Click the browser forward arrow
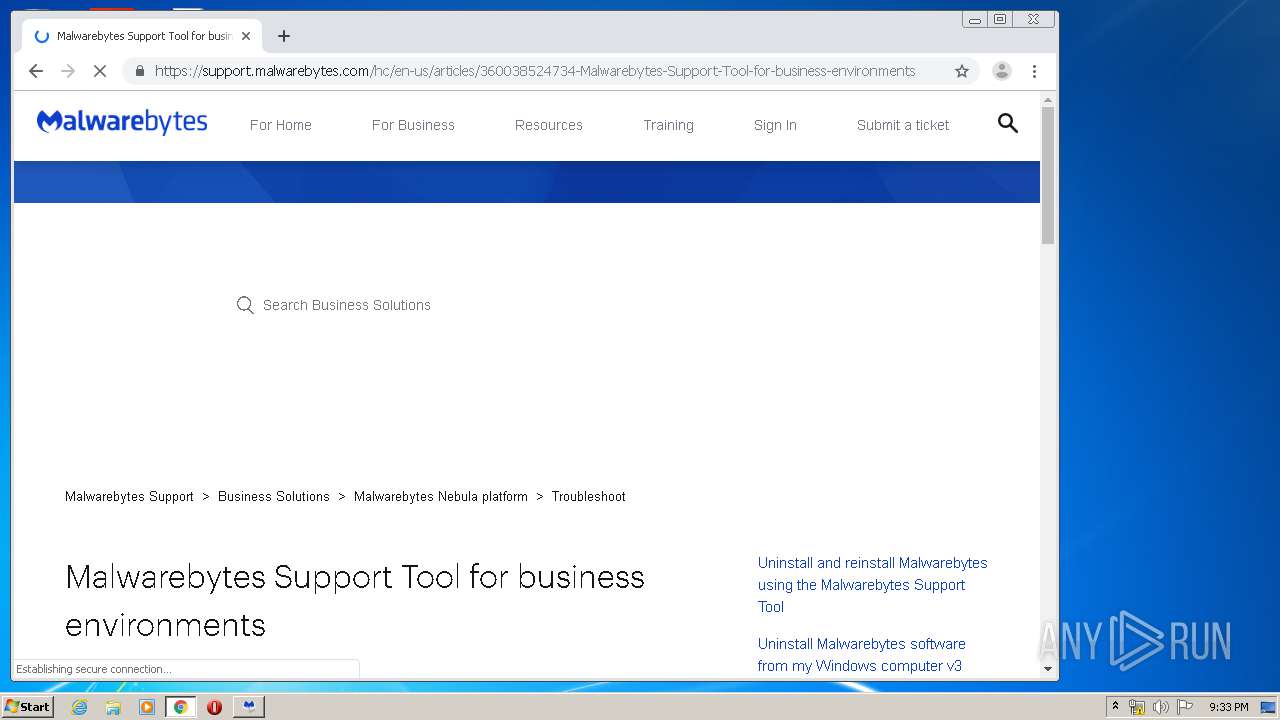This screenshot has height=720, width=1280. pyautogui.click(x=68, y=71)
